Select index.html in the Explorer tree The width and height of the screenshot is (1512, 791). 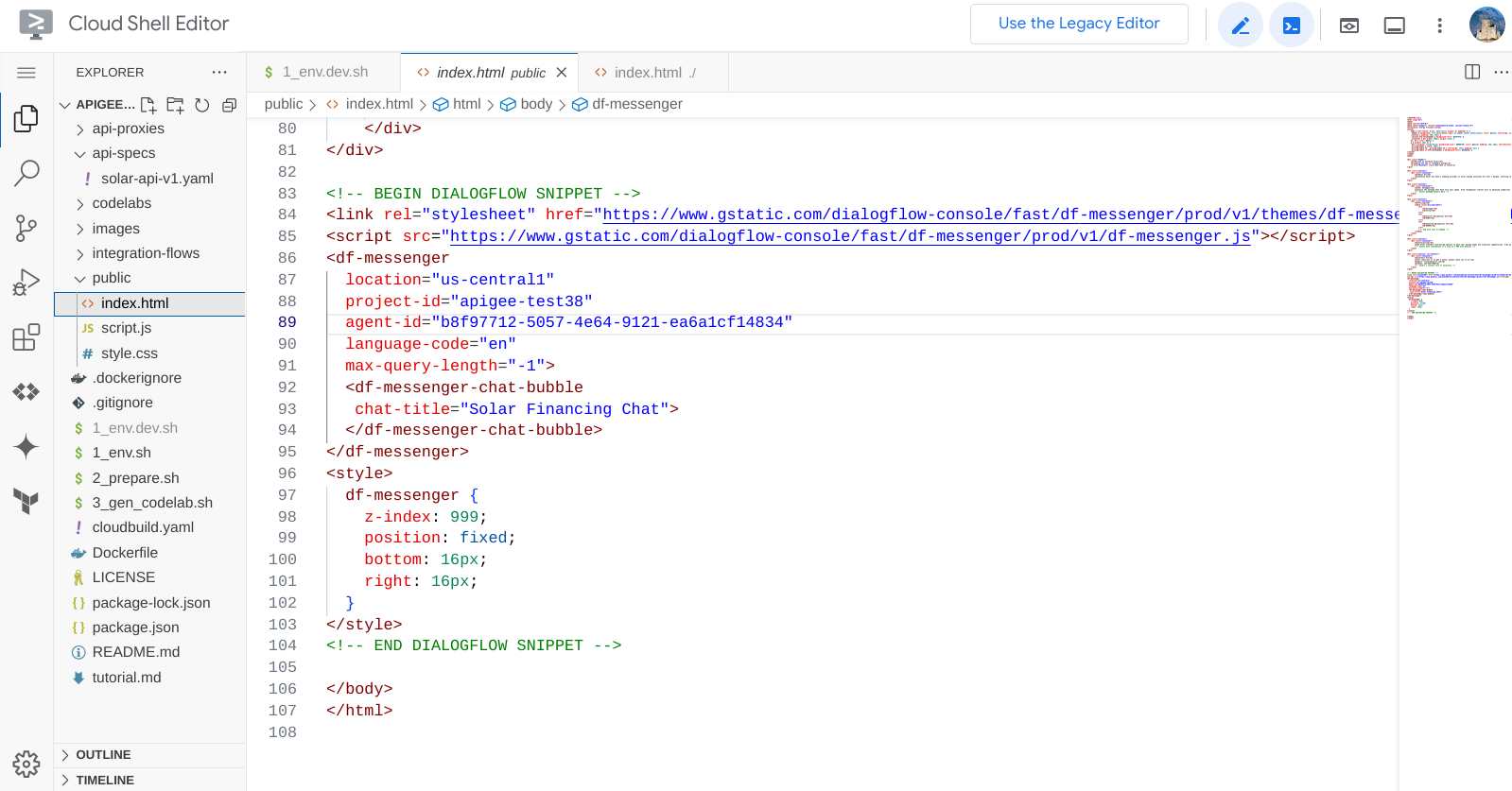coord(149,303)
